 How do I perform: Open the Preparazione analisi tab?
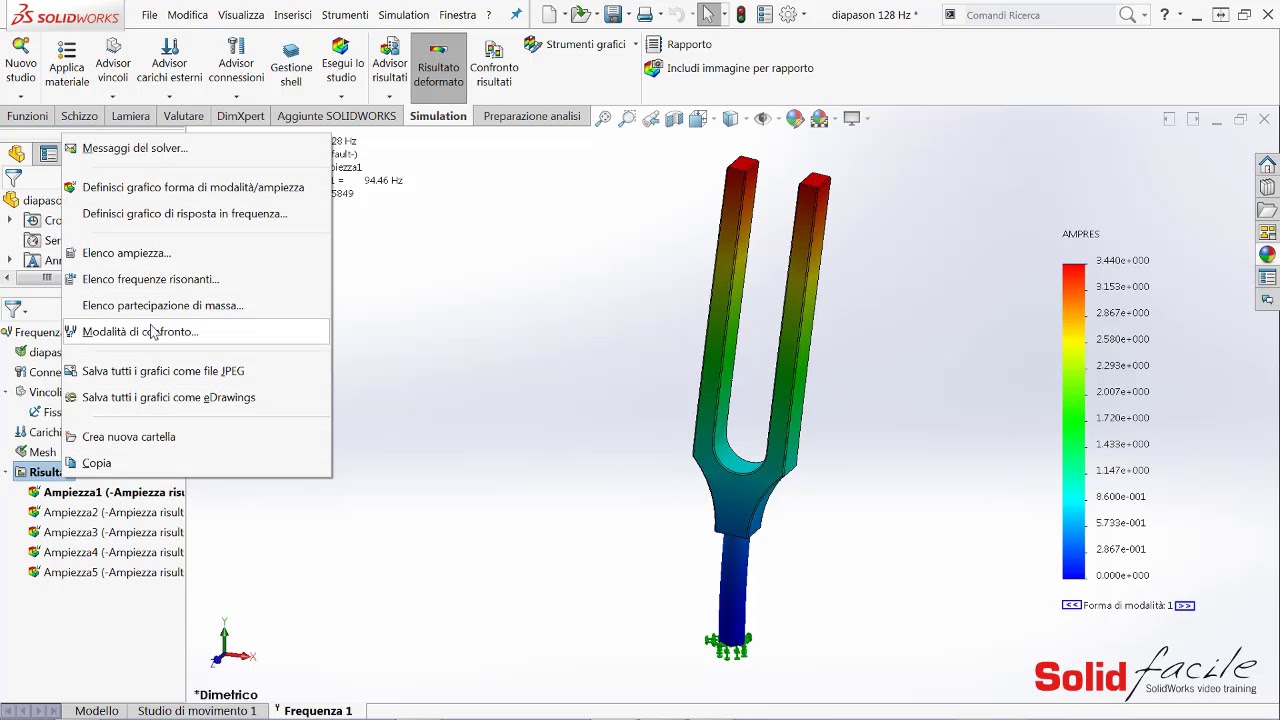(532, 116)
